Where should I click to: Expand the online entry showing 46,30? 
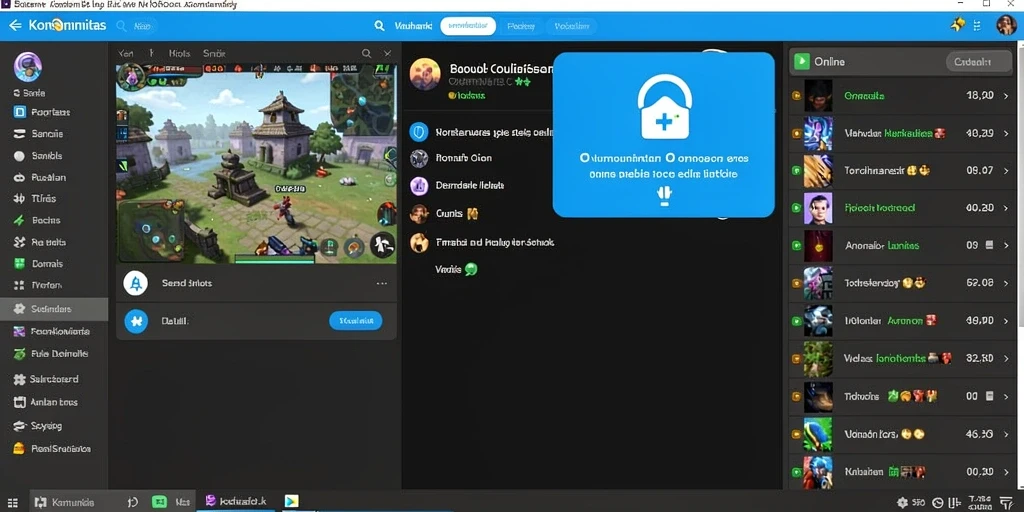click(x=1006, y=434)
